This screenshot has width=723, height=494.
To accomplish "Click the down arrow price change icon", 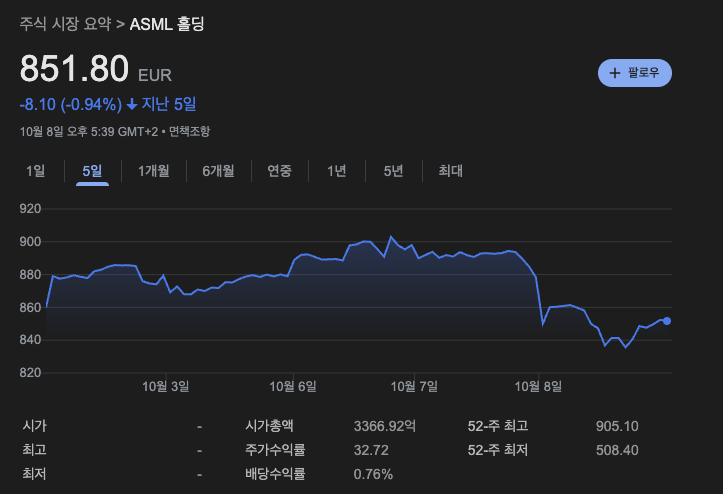I will point(132,104).
